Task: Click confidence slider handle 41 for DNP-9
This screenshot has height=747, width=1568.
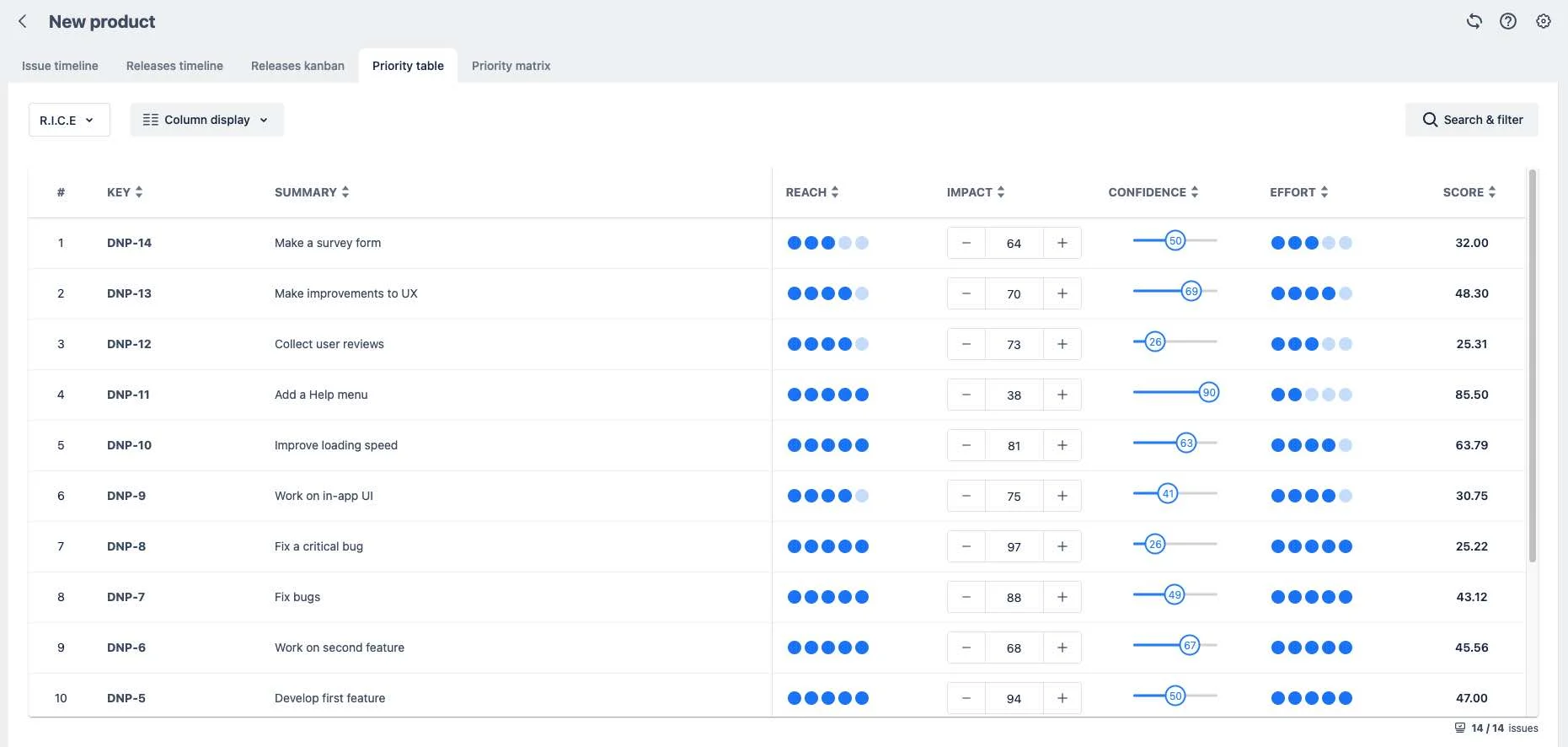Action: pyautogui.click(x=1167, y=493)
